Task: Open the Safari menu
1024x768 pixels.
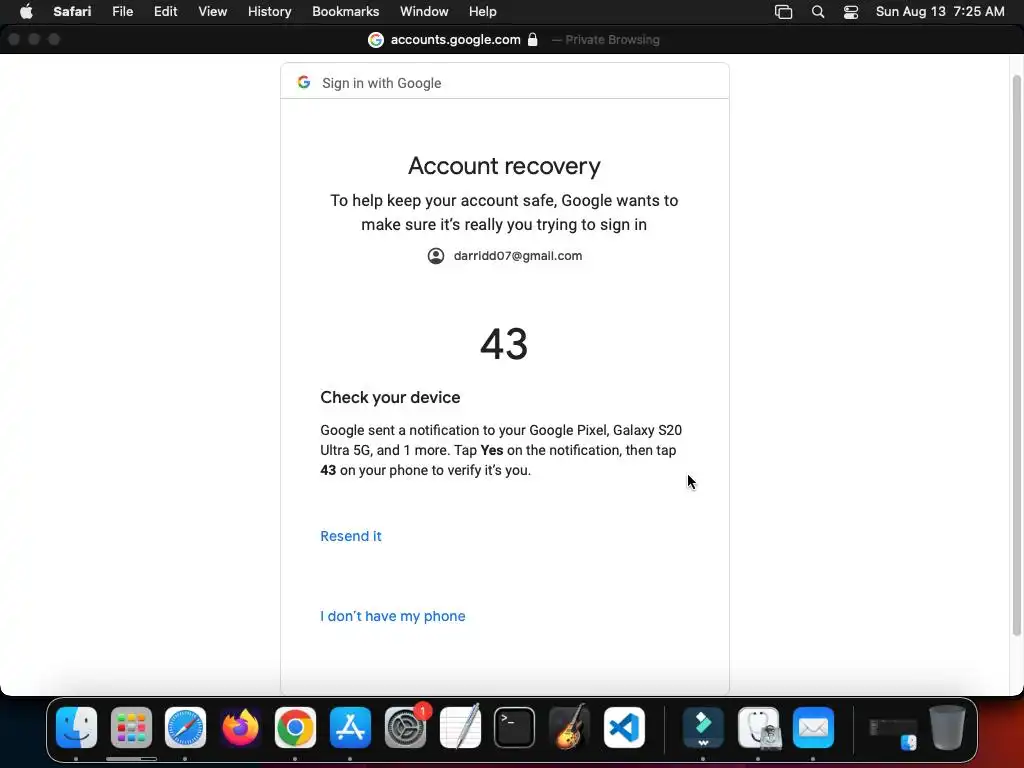Action: coord(72,12)
